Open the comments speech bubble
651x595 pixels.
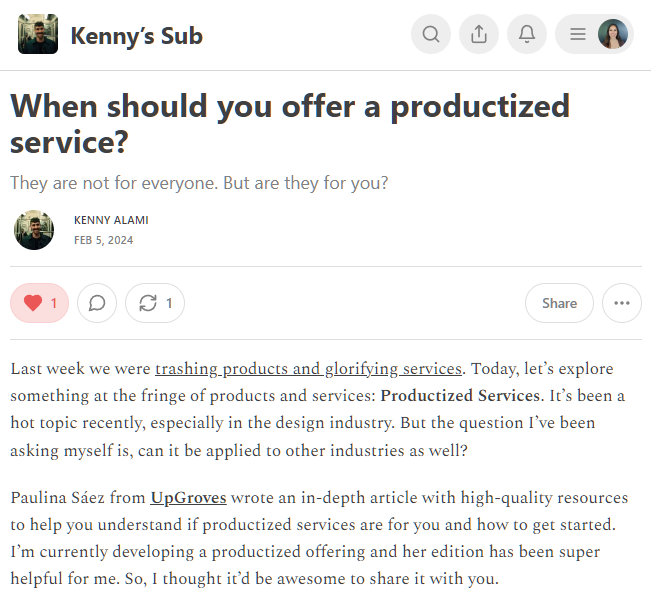pos(97,303)
